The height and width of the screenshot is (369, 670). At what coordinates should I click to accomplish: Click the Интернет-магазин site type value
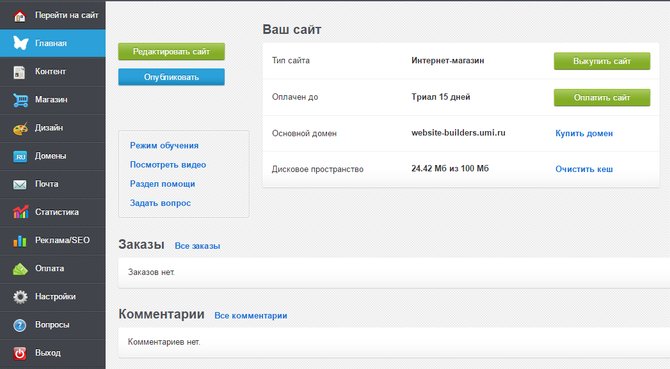448,61
